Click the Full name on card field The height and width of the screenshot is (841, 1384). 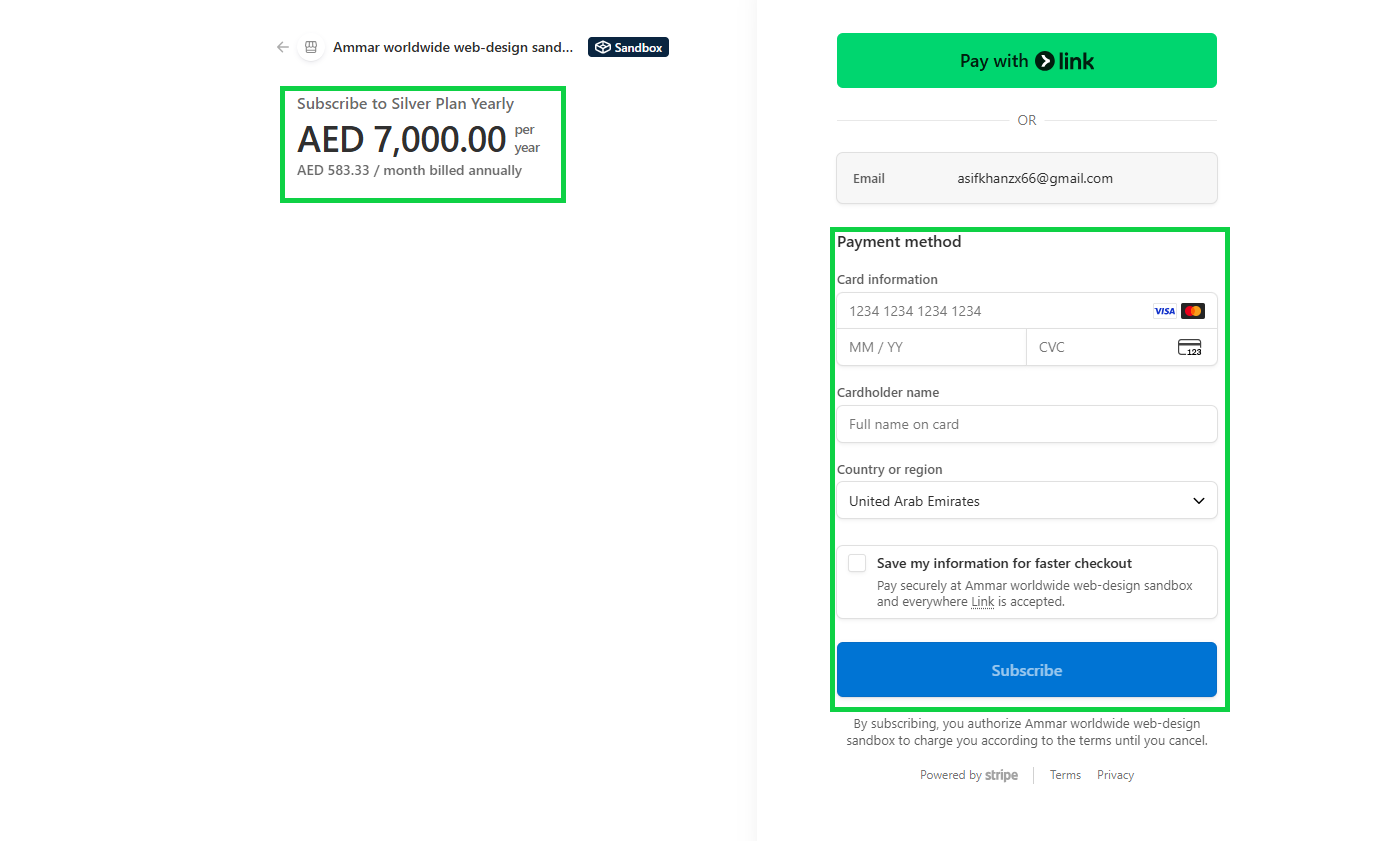(1026, 424)
